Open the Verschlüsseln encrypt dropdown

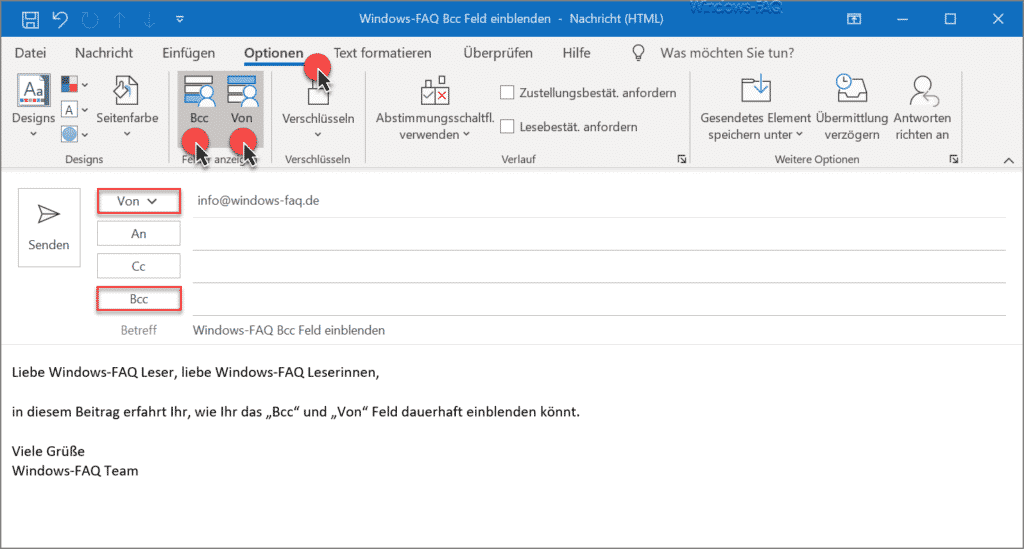tap(318, 106)
